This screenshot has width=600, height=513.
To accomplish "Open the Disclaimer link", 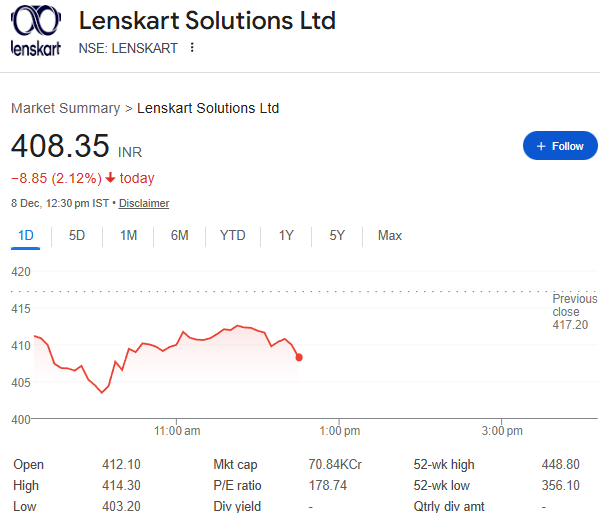I will click(144, 203).
